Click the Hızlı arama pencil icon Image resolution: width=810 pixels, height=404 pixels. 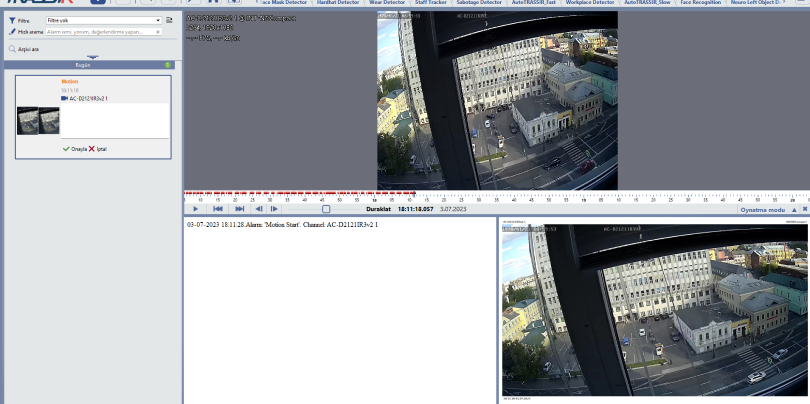[12, 32]
